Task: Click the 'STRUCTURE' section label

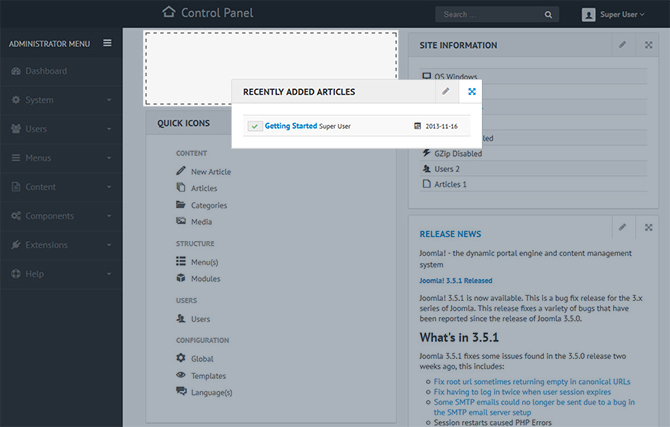Action: (x=195, y=244)
